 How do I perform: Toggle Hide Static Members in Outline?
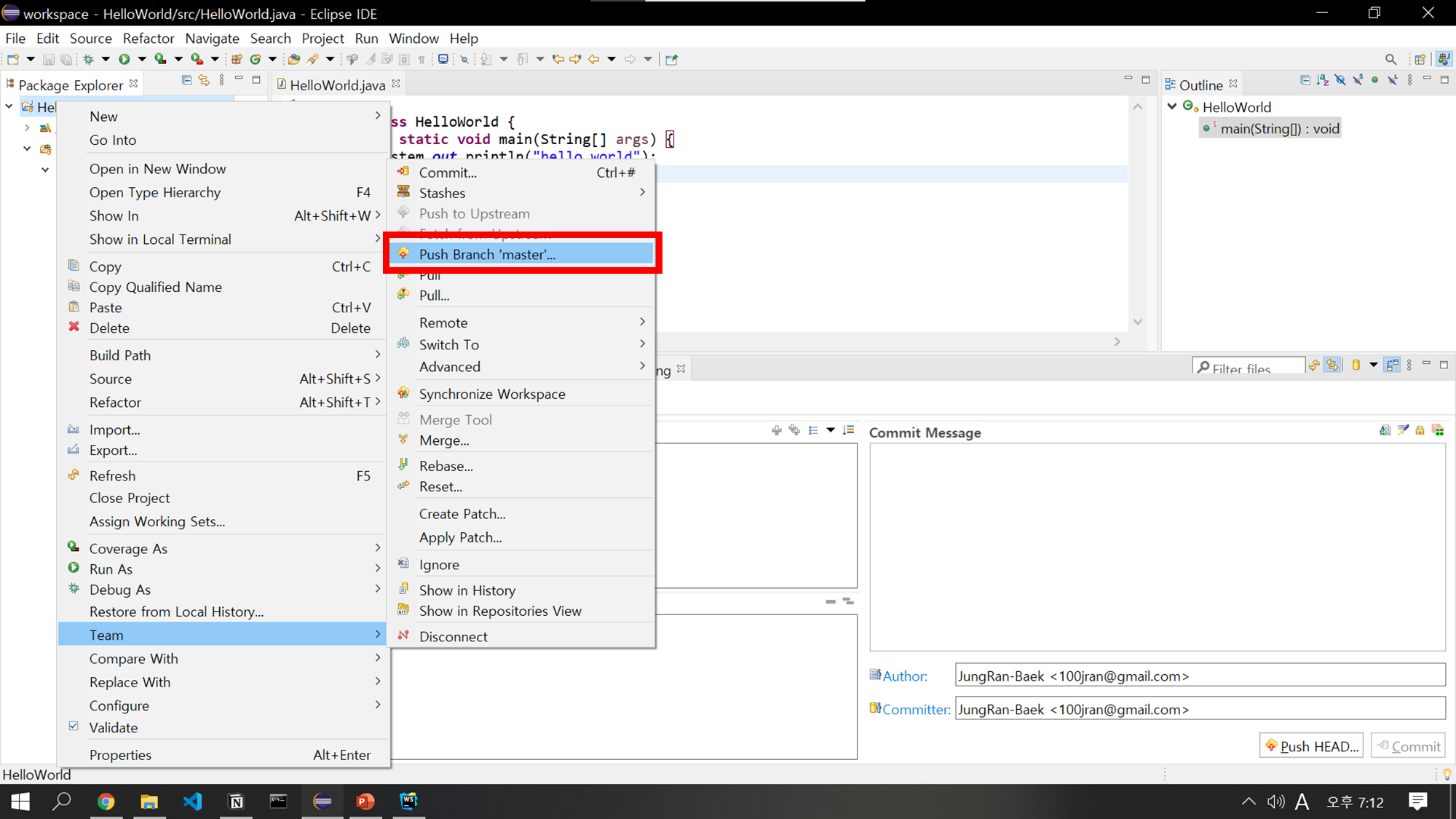pyautogui.click(x=1358, y=80)
